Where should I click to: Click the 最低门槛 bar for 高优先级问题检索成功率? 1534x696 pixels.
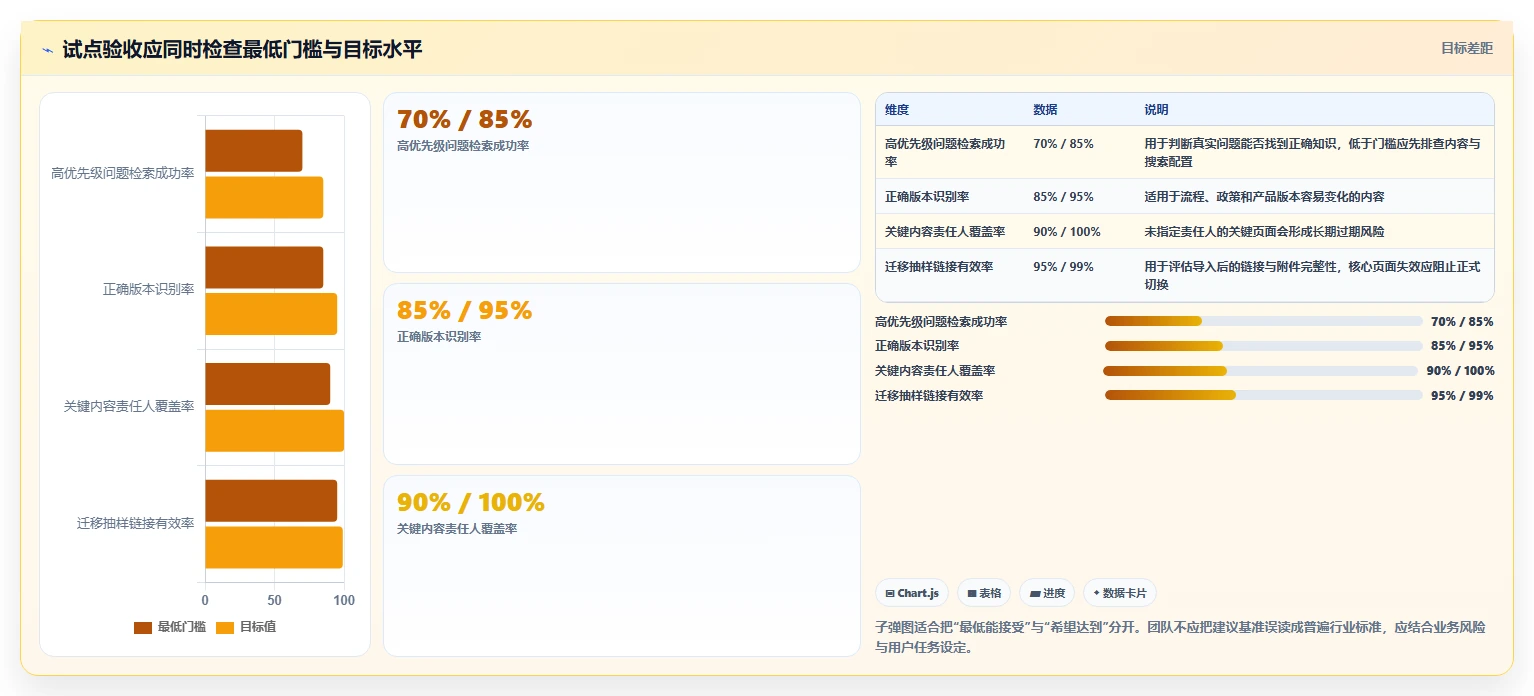coord(254,150)
